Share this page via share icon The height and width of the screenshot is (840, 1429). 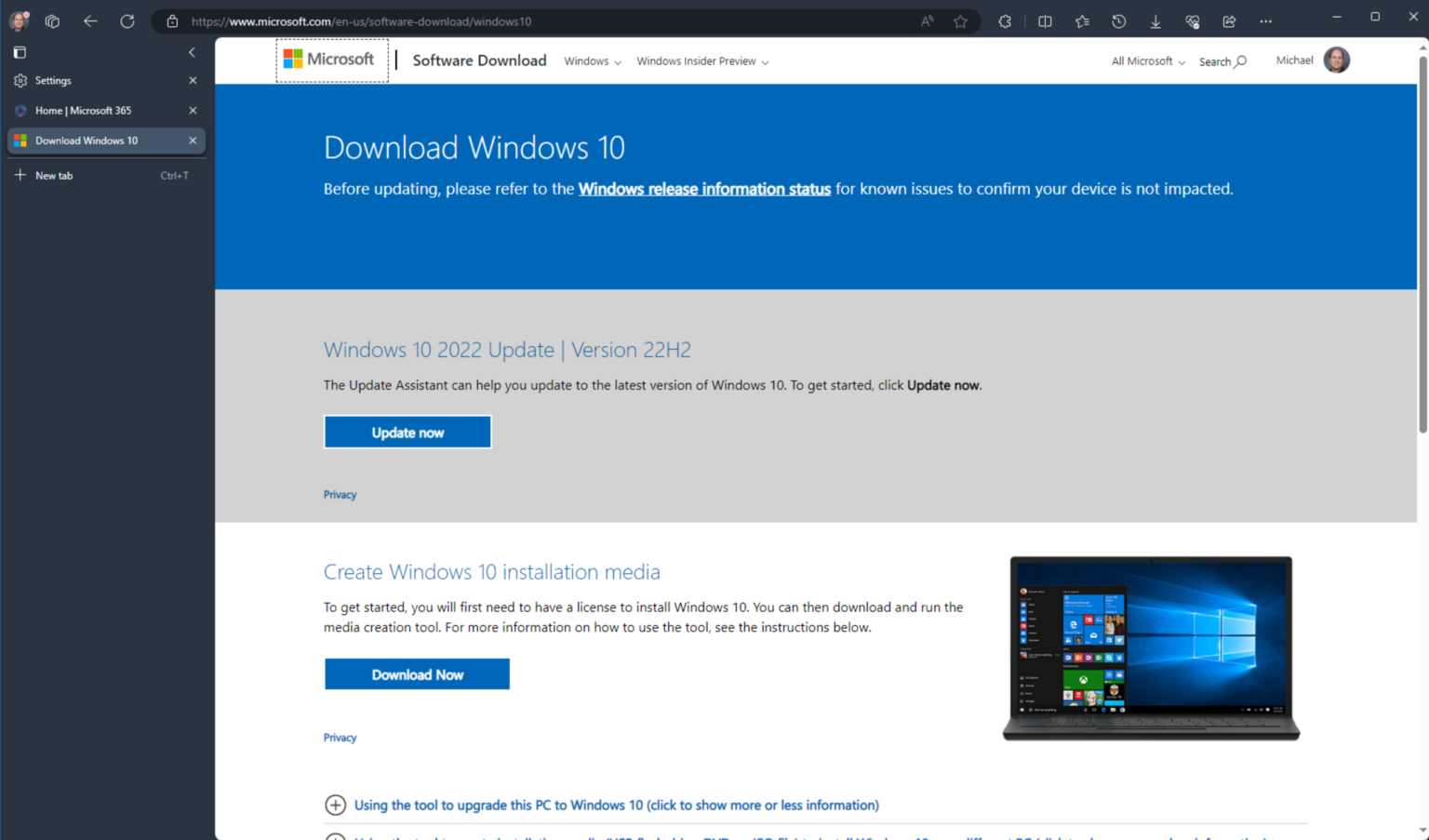pos(1228,20)
